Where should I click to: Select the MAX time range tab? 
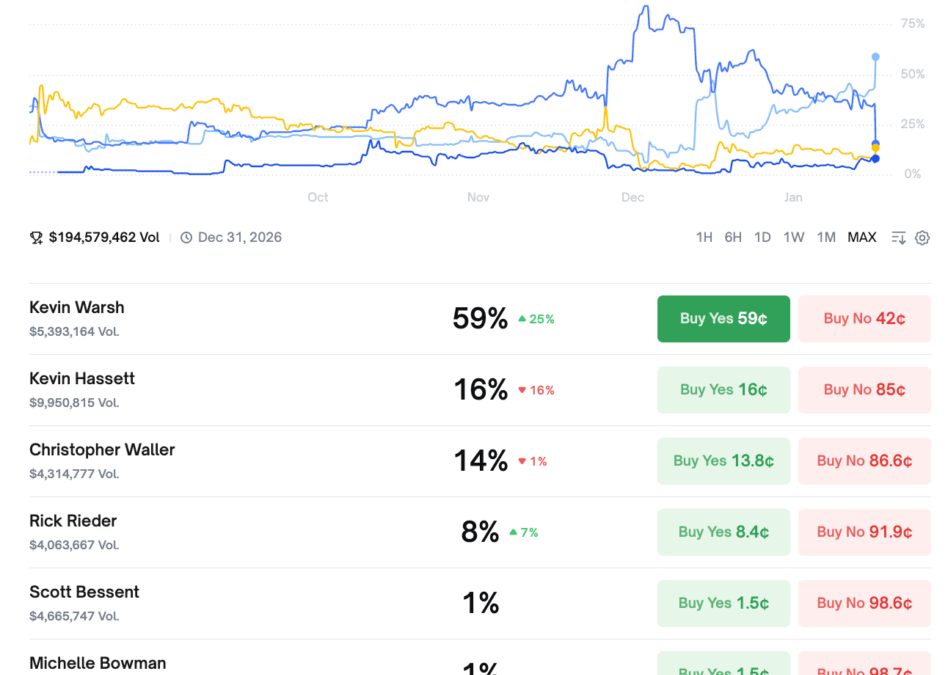coord(861,238)
